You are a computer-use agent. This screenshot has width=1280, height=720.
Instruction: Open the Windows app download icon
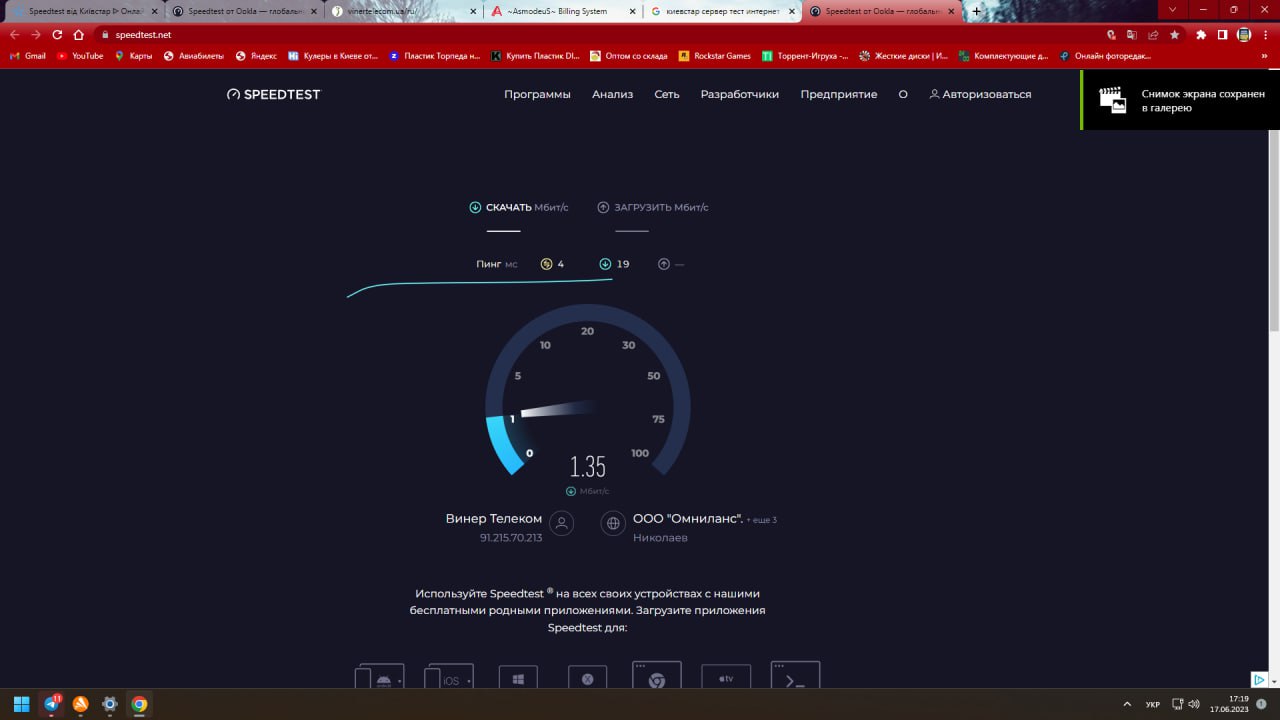coord(518,677)
